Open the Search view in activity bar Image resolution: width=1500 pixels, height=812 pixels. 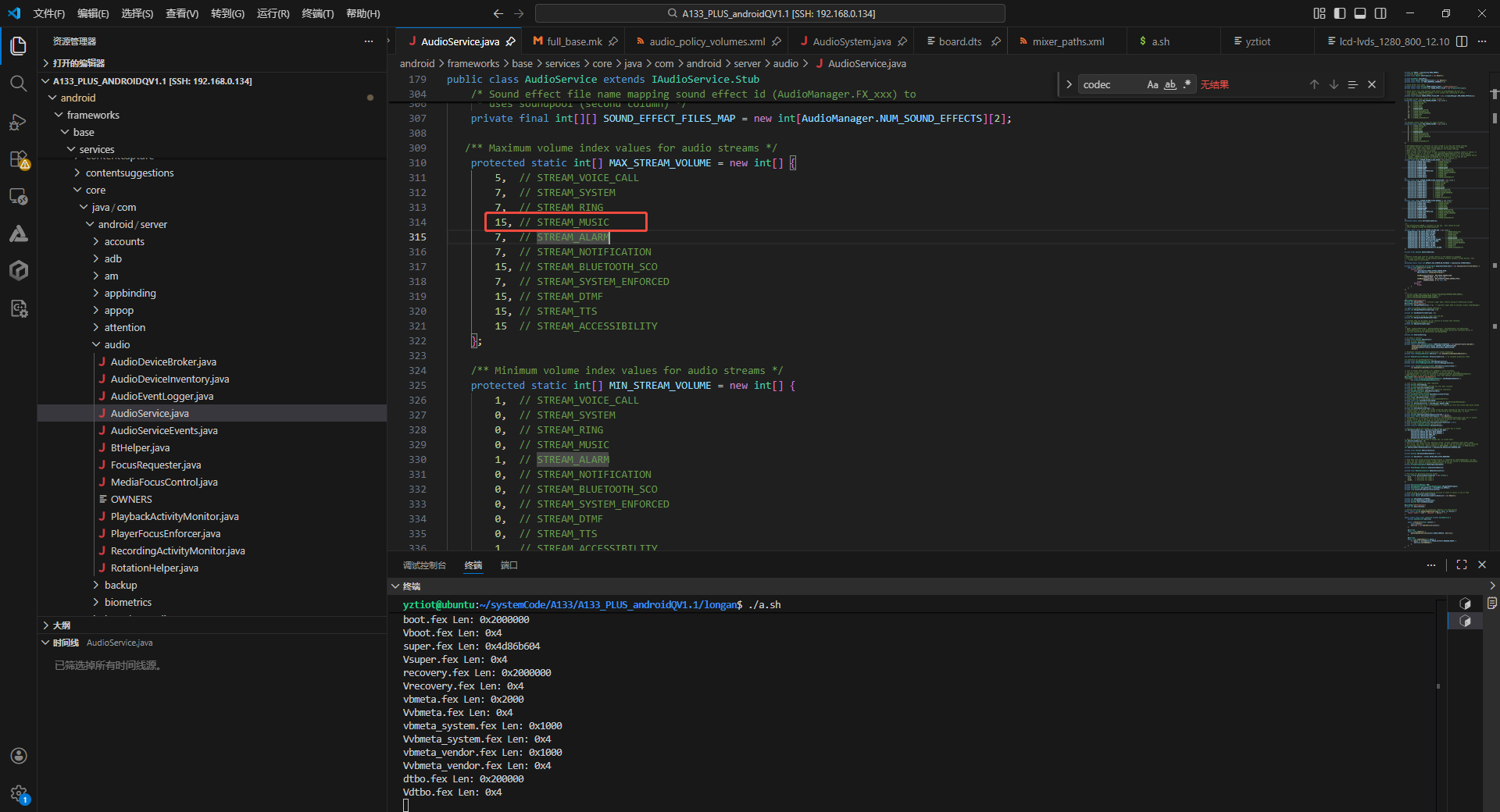pyautogui.click(x=18, y=84)
